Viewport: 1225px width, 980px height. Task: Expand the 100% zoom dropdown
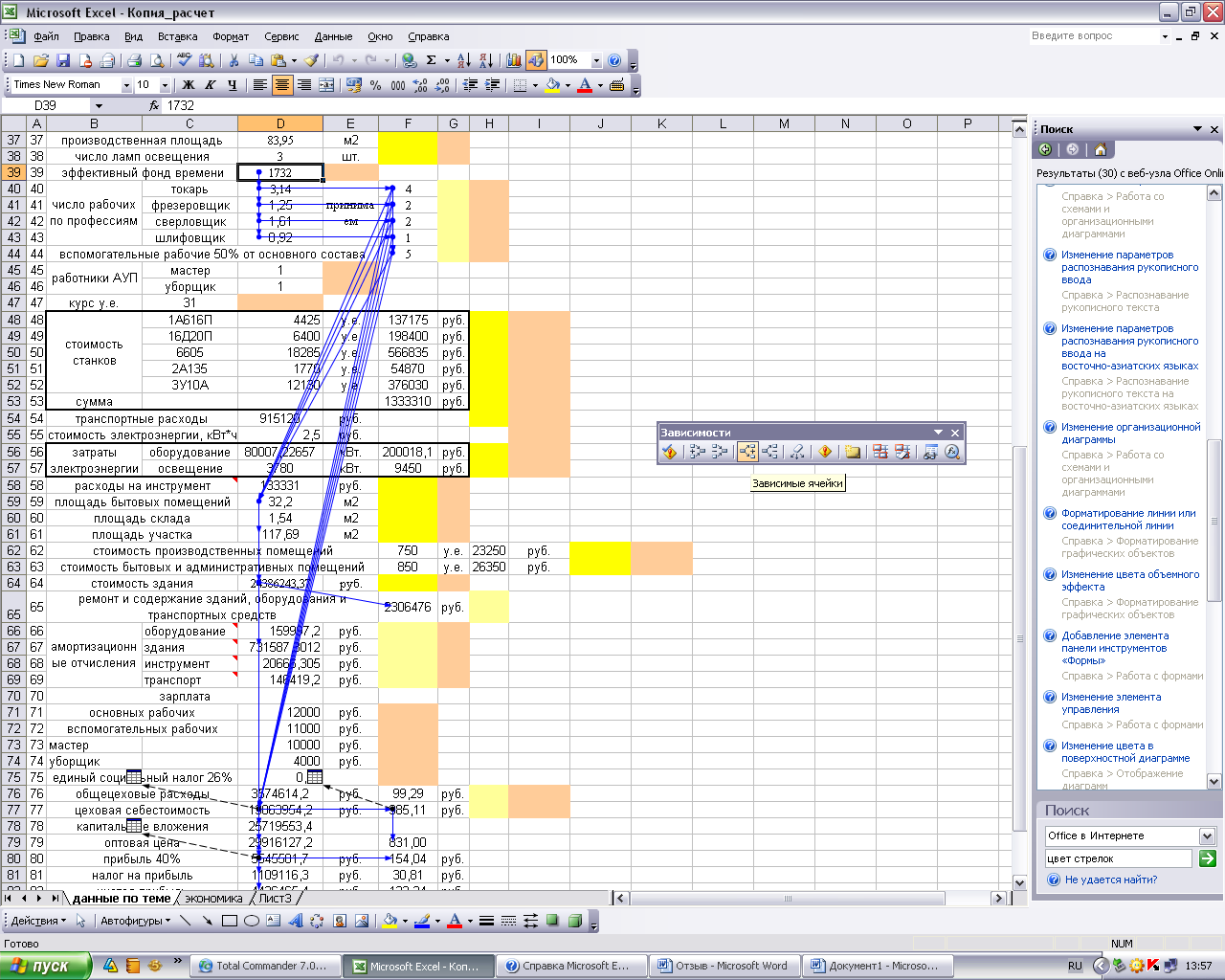click(596, 60)
